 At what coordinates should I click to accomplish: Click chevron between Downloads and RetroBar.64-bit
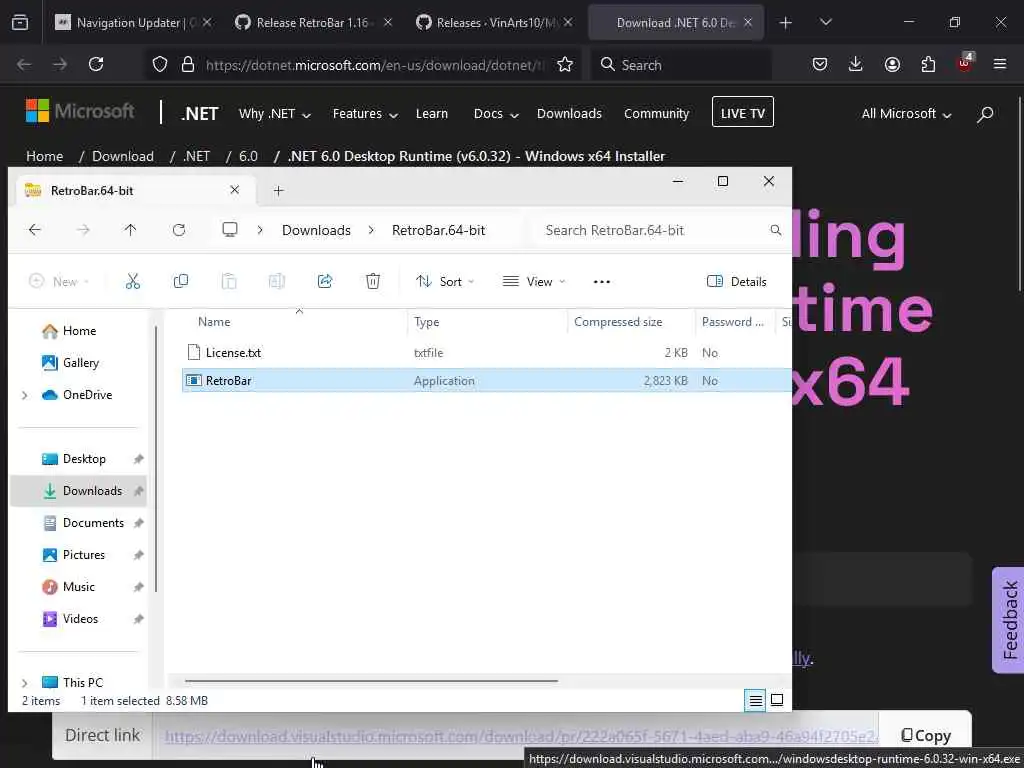[x=371, y=230]
